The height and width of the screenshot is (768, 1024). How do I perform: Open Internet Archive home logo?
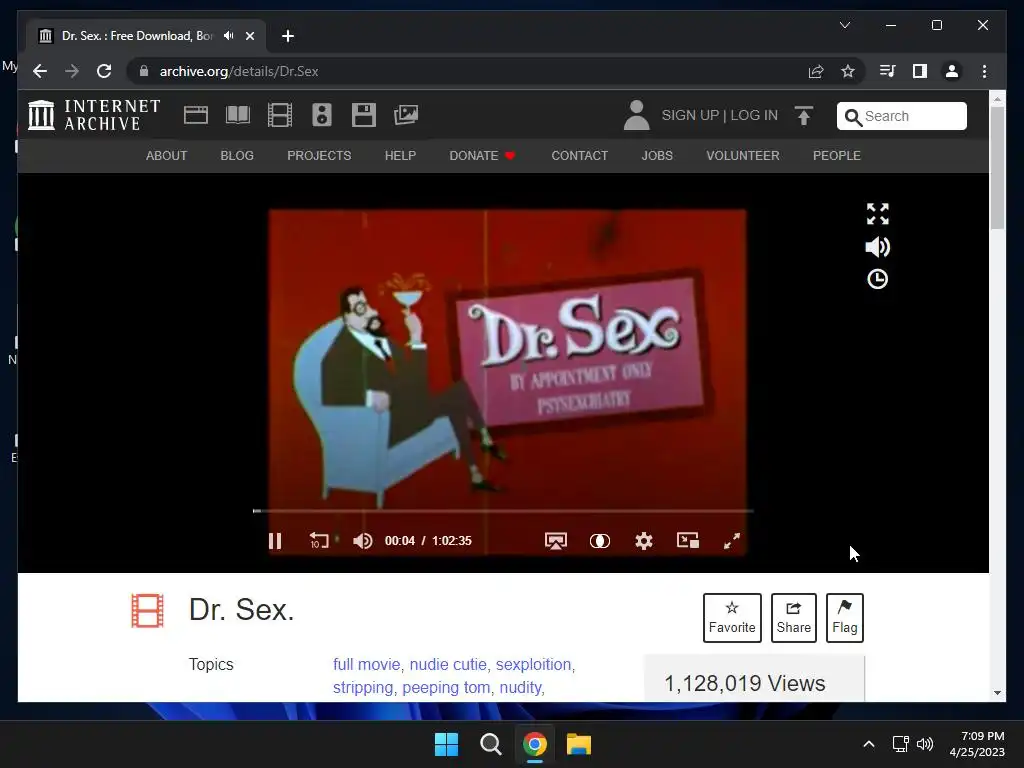point(94,115)
